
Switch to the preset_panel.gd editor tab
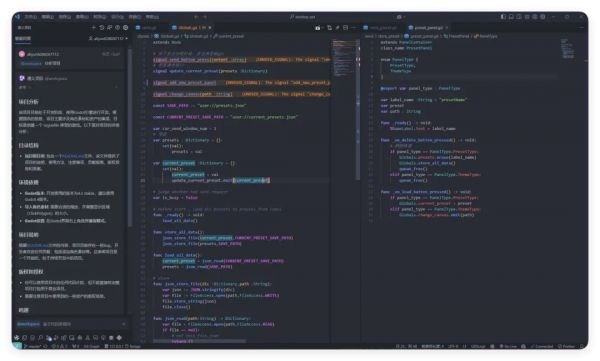428,28
